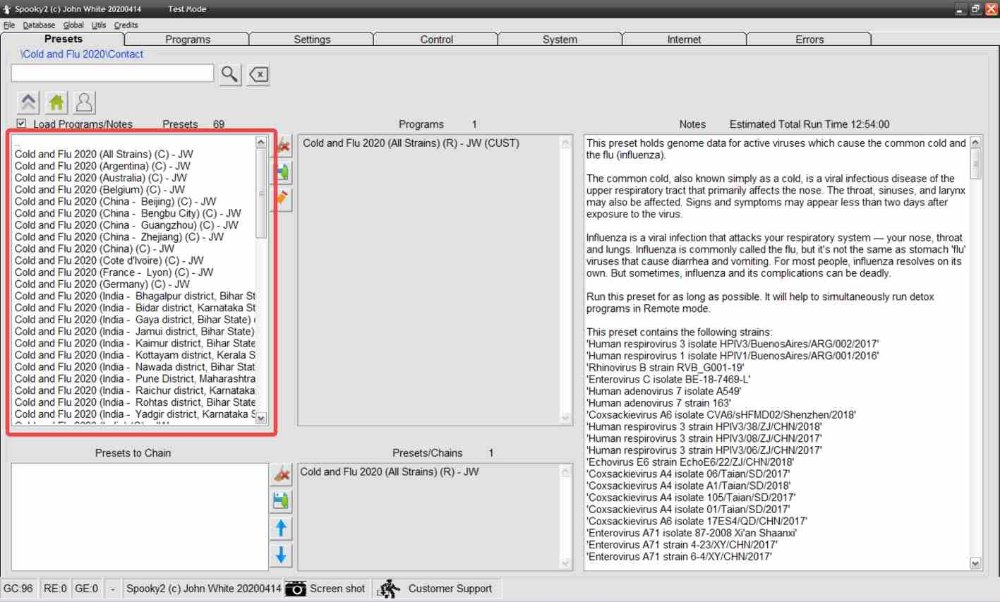This screenshot has width=1000, height=602.
Task: Go up one level with double-chevron icon
Action: (28, 101)
